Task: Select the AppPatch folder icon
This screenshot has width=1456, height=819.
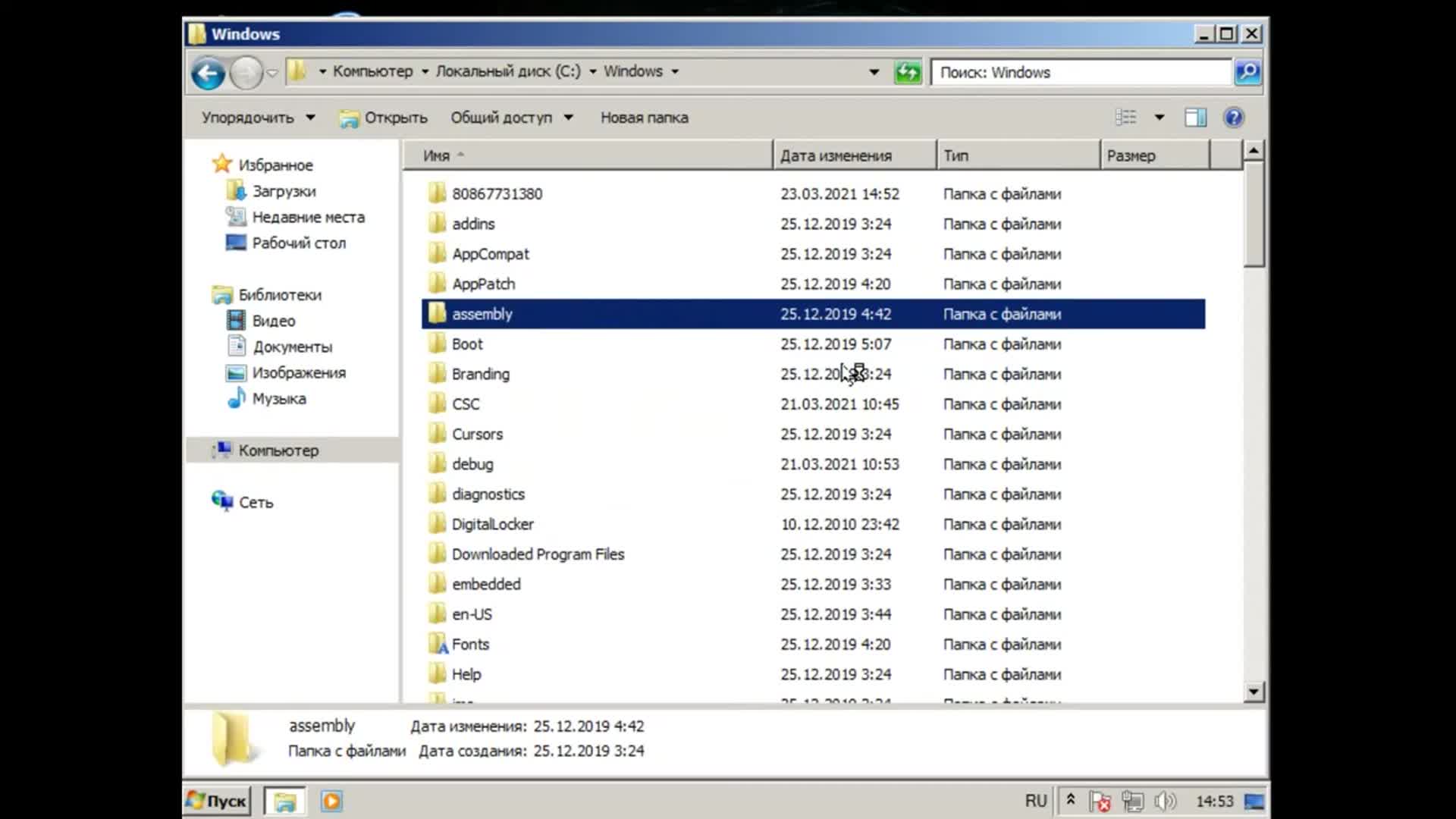Action: 437,284
